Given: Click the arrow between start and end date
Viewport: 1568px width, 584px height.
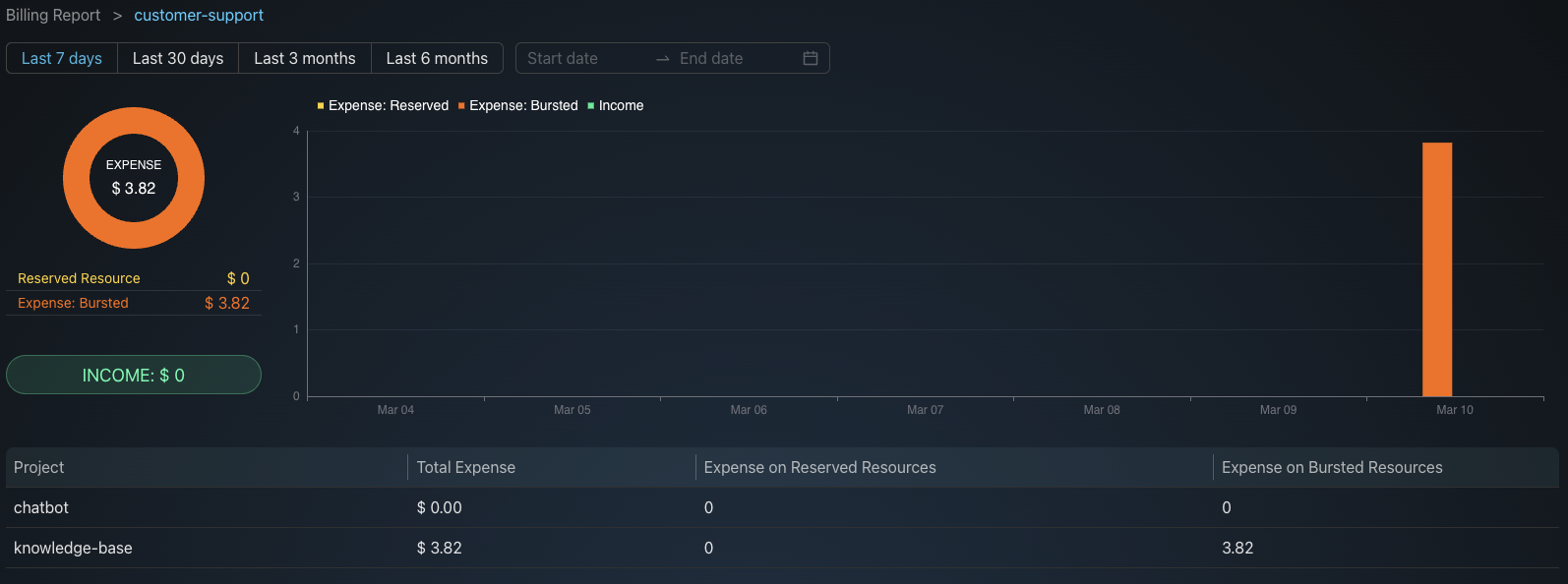Looking at the screenshot, I should [x=662, y=59].
